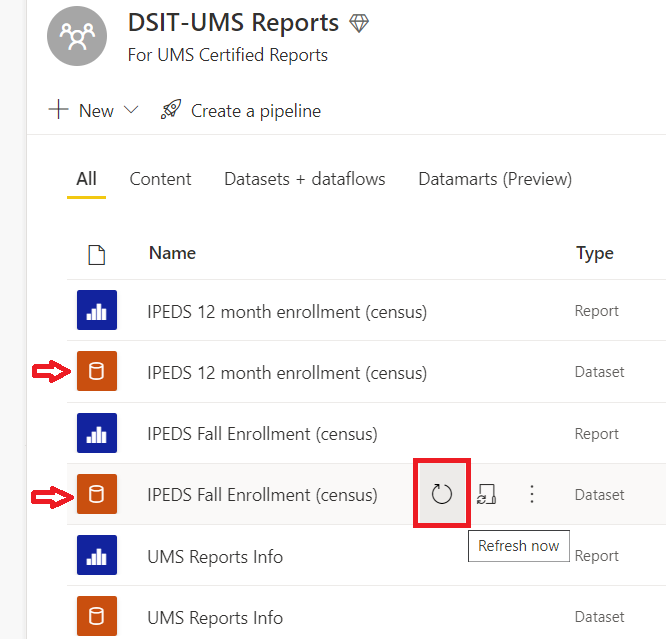The image size is (666, 639).
Task: Expand the New dropdown chevron
Action: pyautogui.click(x=131, y=110)
